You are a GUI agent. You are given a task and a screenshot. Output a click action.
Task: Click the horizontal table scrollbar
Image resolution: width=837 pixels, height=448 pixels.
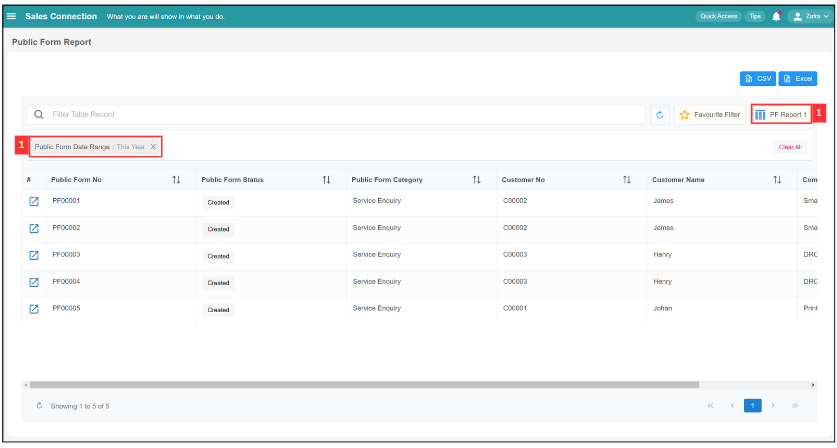tap(364, 385)
